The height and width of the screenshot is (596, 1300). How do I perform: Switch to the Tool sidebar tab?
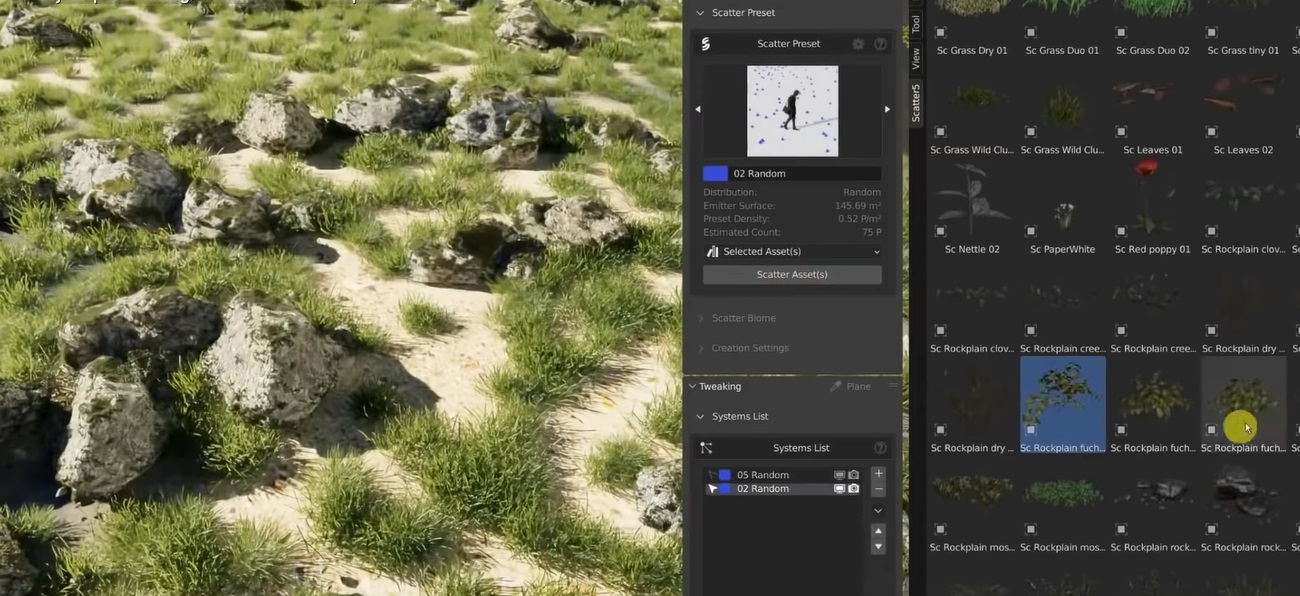915,23
